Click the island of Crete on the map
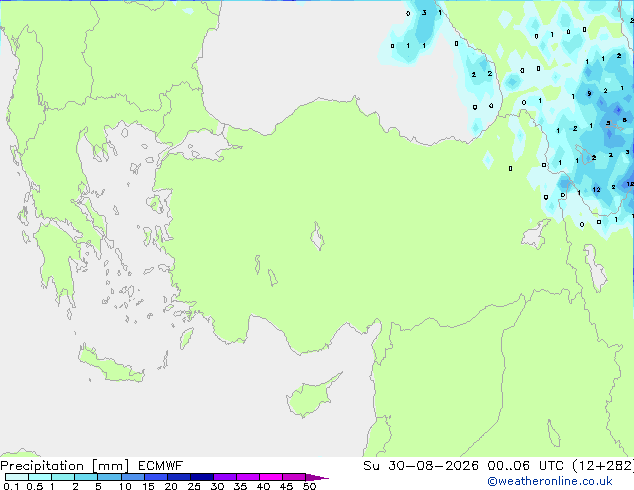 coord(110,364)
